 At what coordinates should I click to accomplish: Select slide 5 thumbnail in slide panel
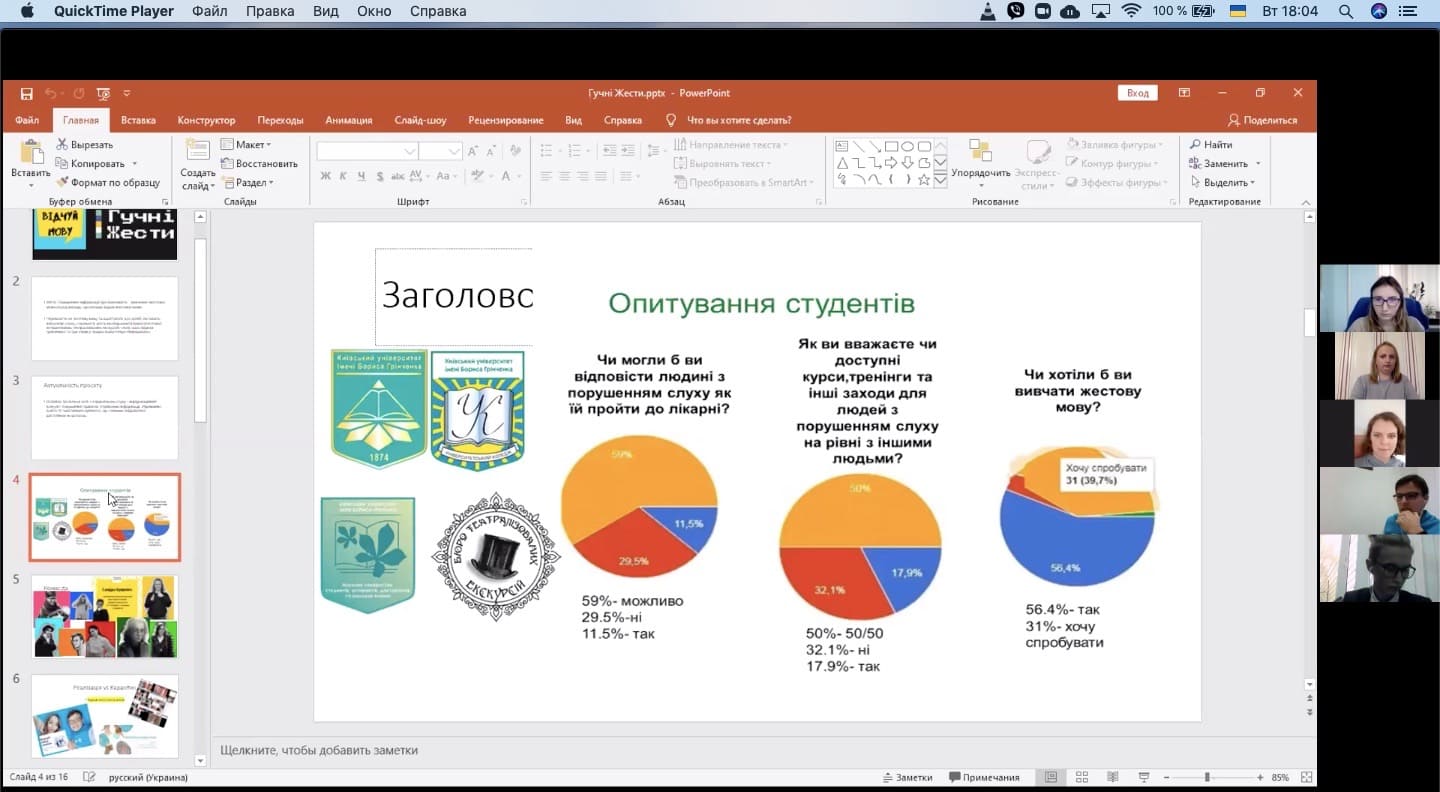click(x=105, y=616)
